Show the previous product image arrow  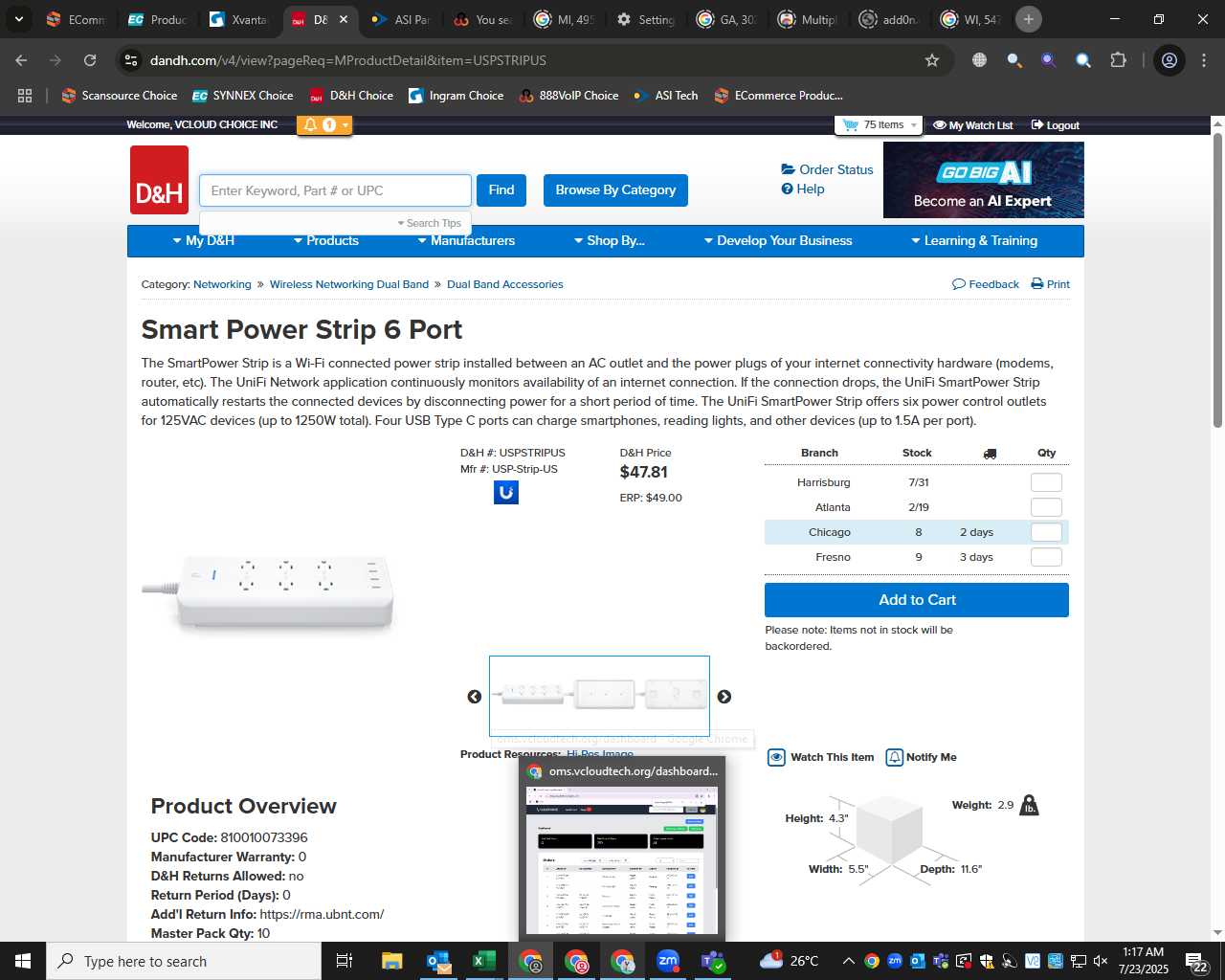click(475, 697)
